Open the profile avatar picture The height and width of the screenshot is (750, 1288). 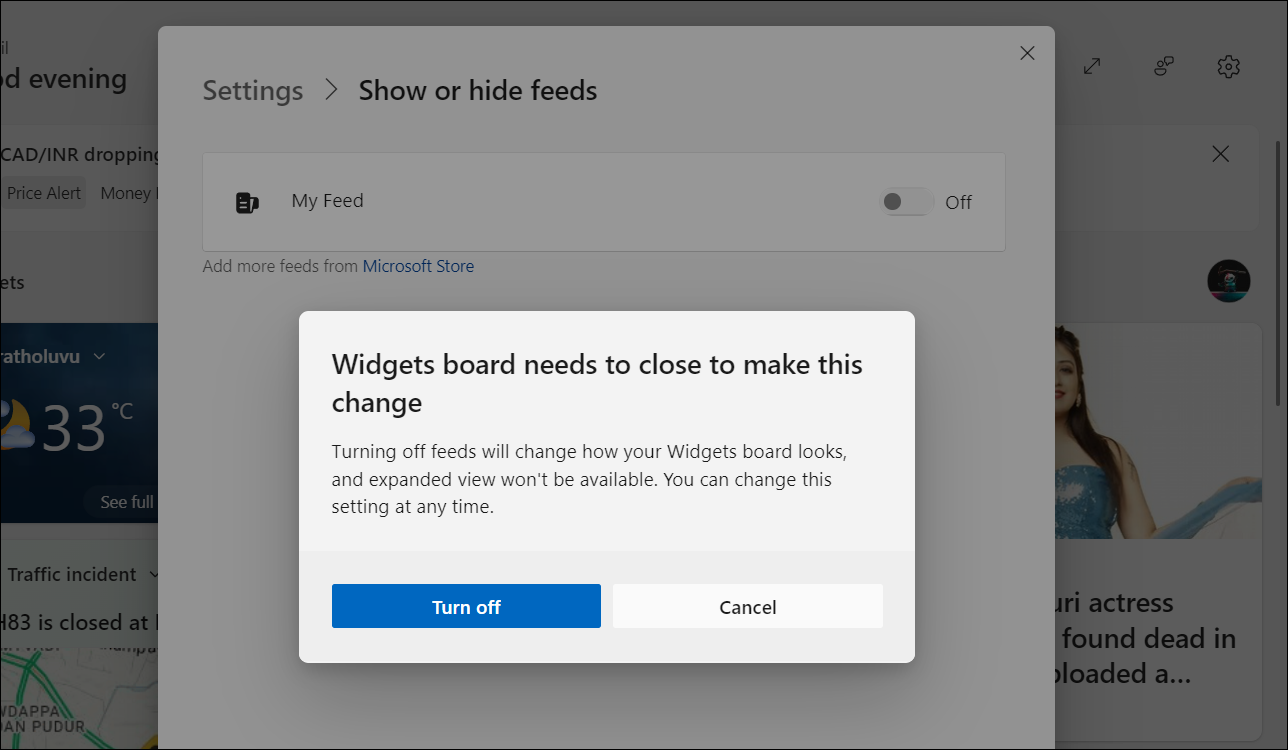pyautogui.click(x=1228, y=281)
